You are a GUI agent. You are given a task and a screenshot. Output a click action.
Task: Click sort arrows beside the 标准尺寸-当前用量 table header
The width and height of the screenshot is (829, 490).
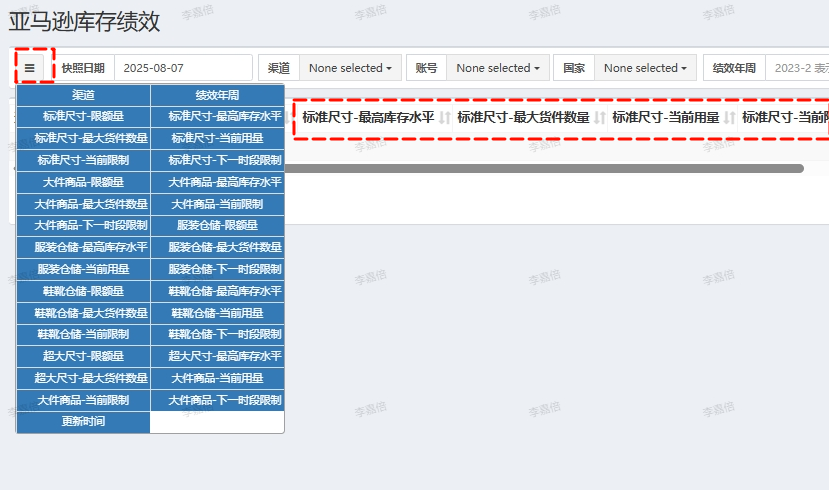[729, 117]
